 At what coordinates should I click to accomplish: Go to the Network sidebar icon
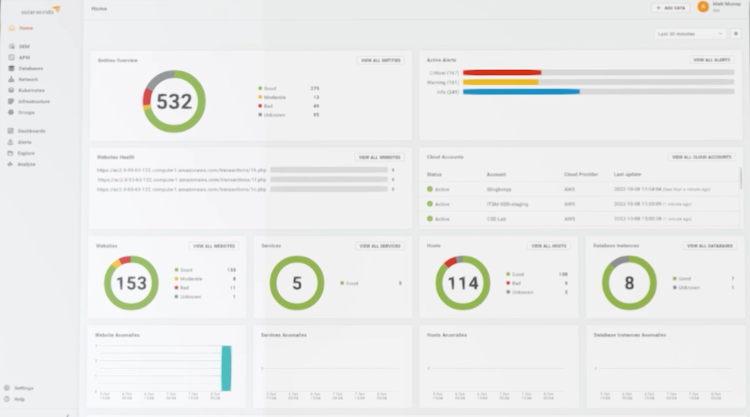[11, 79]
